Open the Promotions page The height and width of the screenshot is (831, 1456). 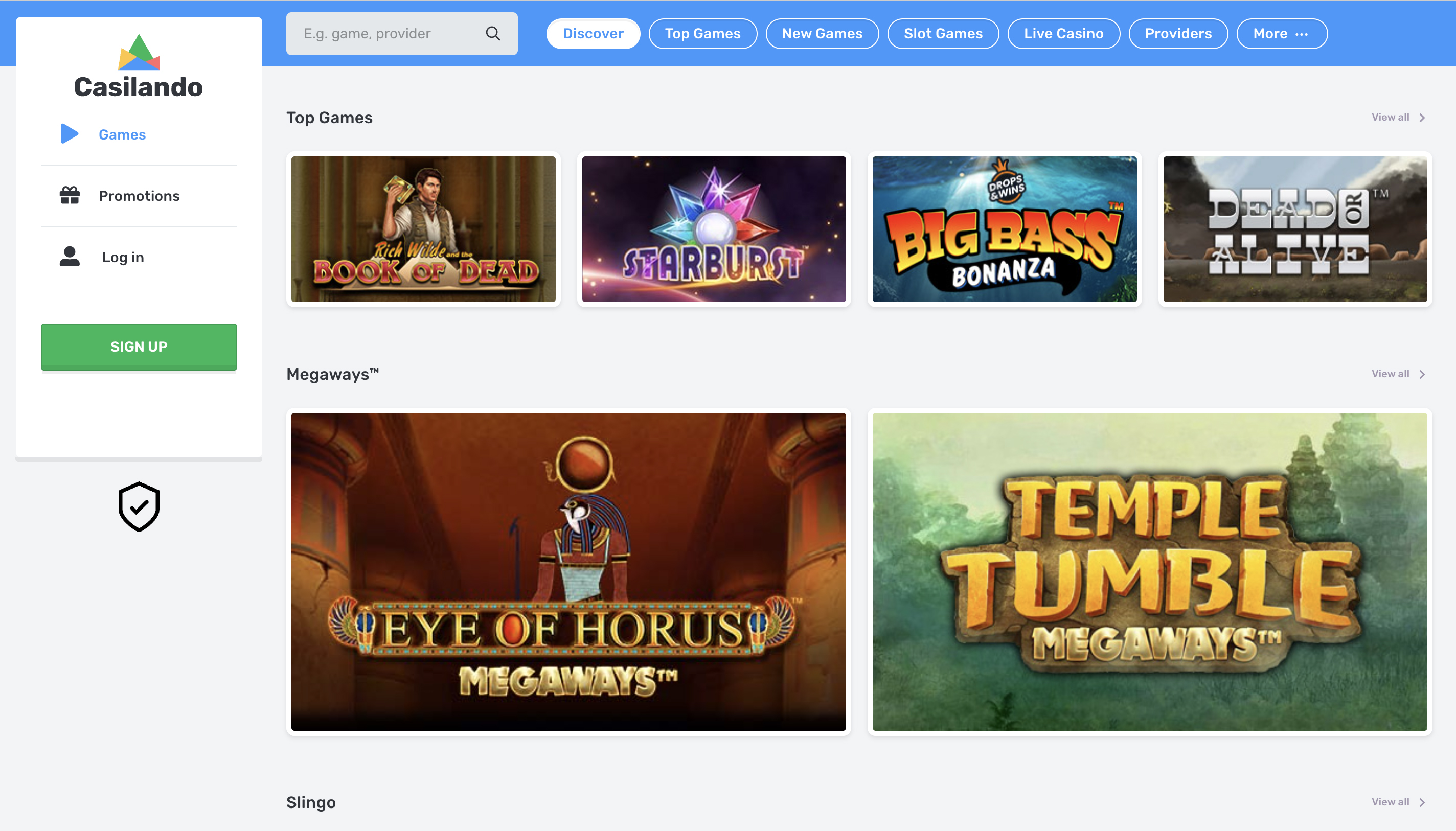[x=139, y=195]
